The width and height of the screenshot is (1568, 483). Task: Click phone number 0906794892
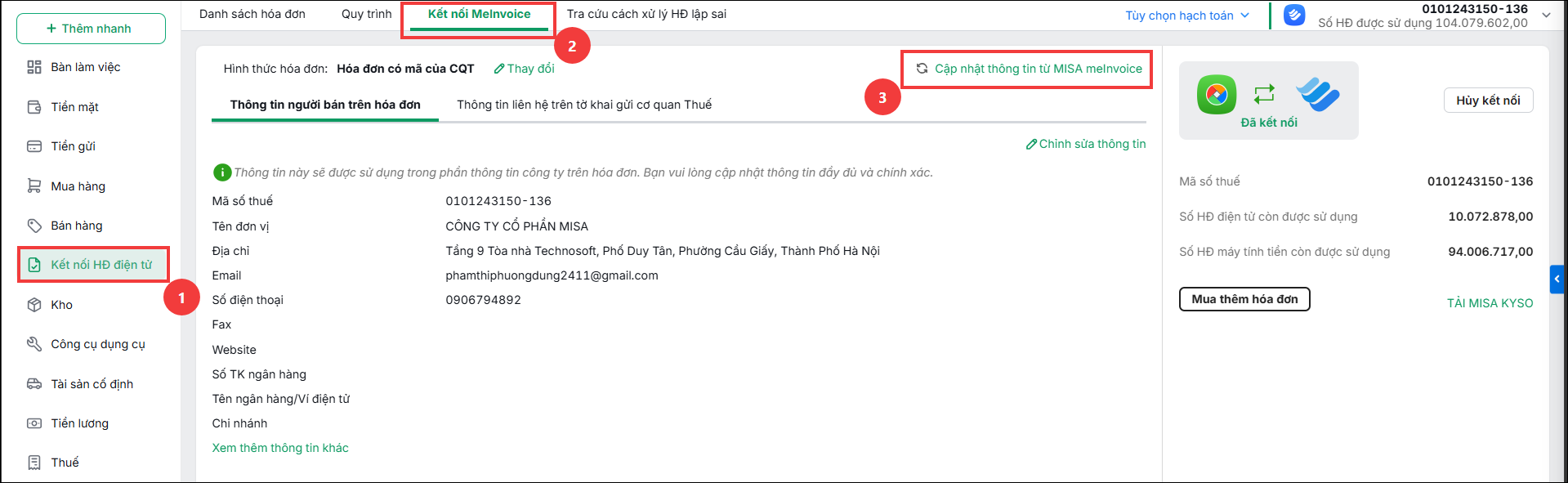click(x=483, y=300)
